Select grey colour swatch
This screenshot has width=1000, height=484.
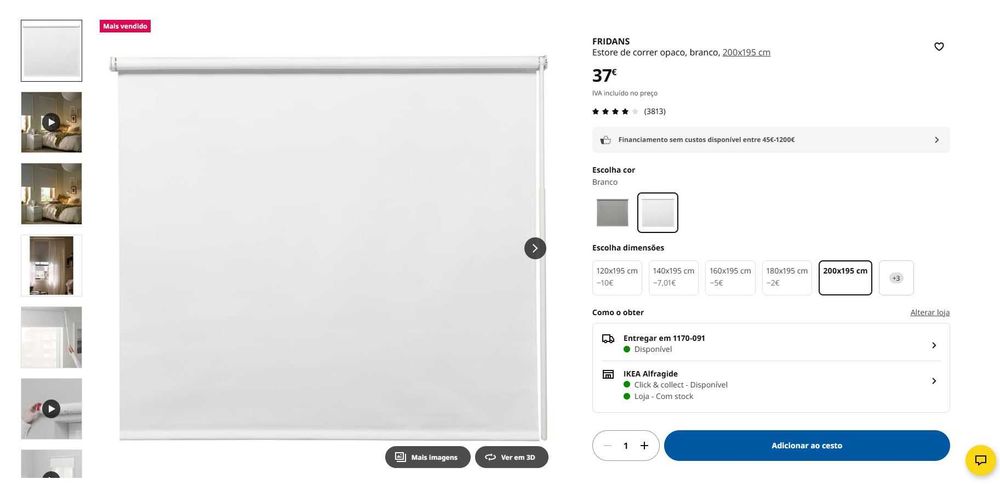[612, 213]
